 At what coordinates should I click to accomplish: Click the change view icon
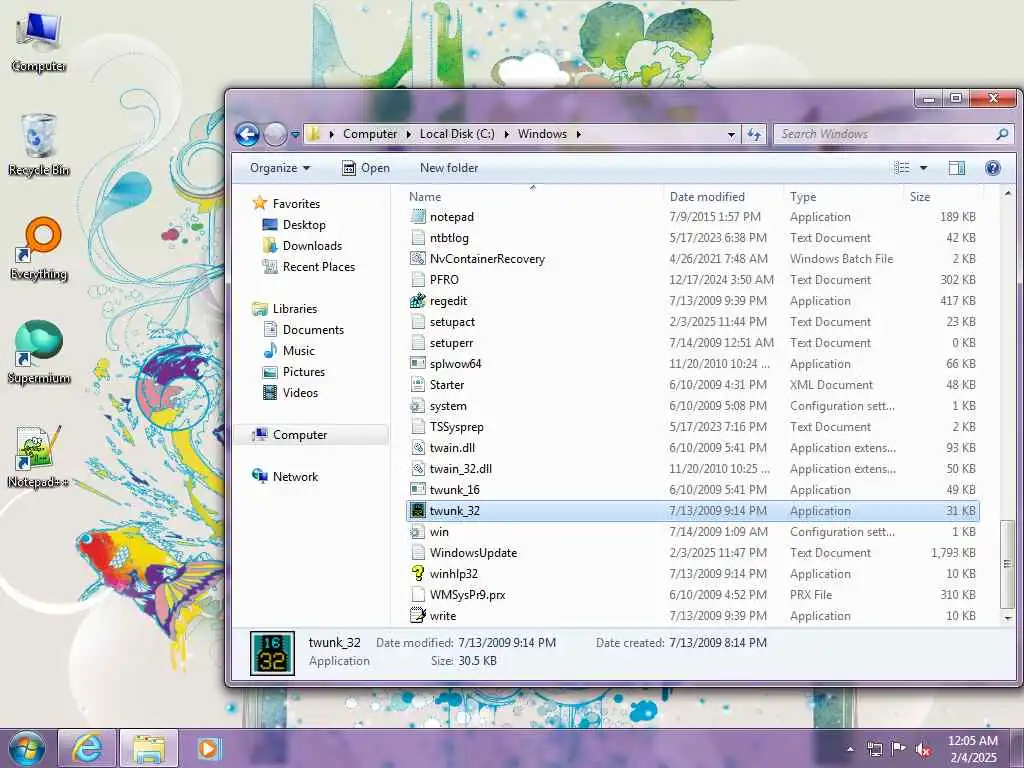tap(902, 168)
